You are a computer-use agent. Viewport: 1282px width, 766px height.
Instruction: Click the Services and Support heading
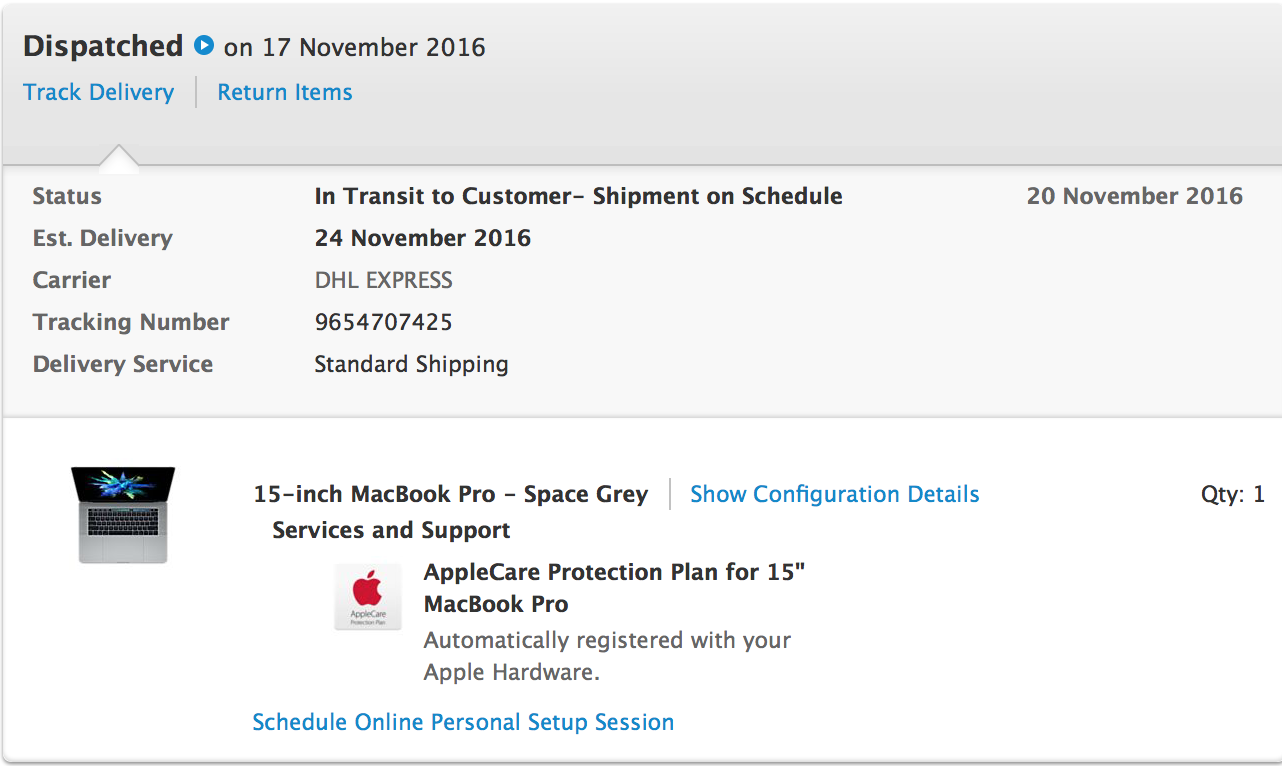pos(391,530)
